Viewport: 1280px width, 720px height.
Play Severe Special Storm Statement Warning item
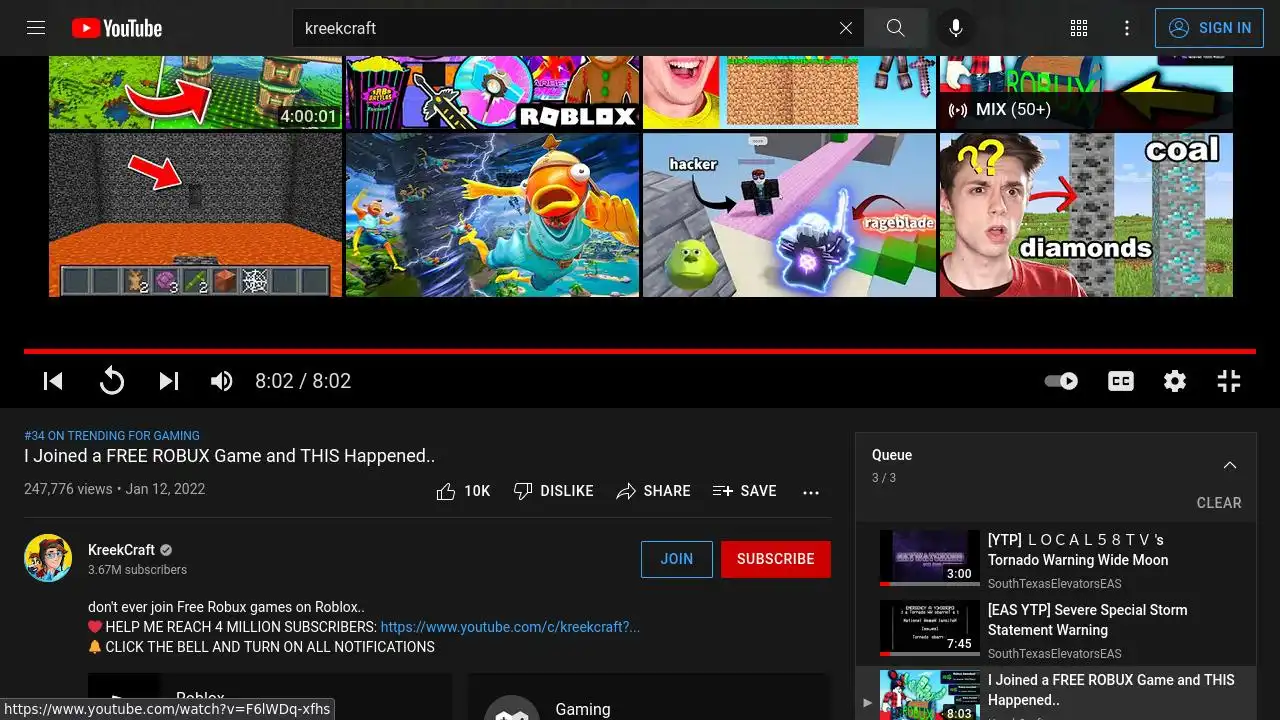pos(1056,630)
